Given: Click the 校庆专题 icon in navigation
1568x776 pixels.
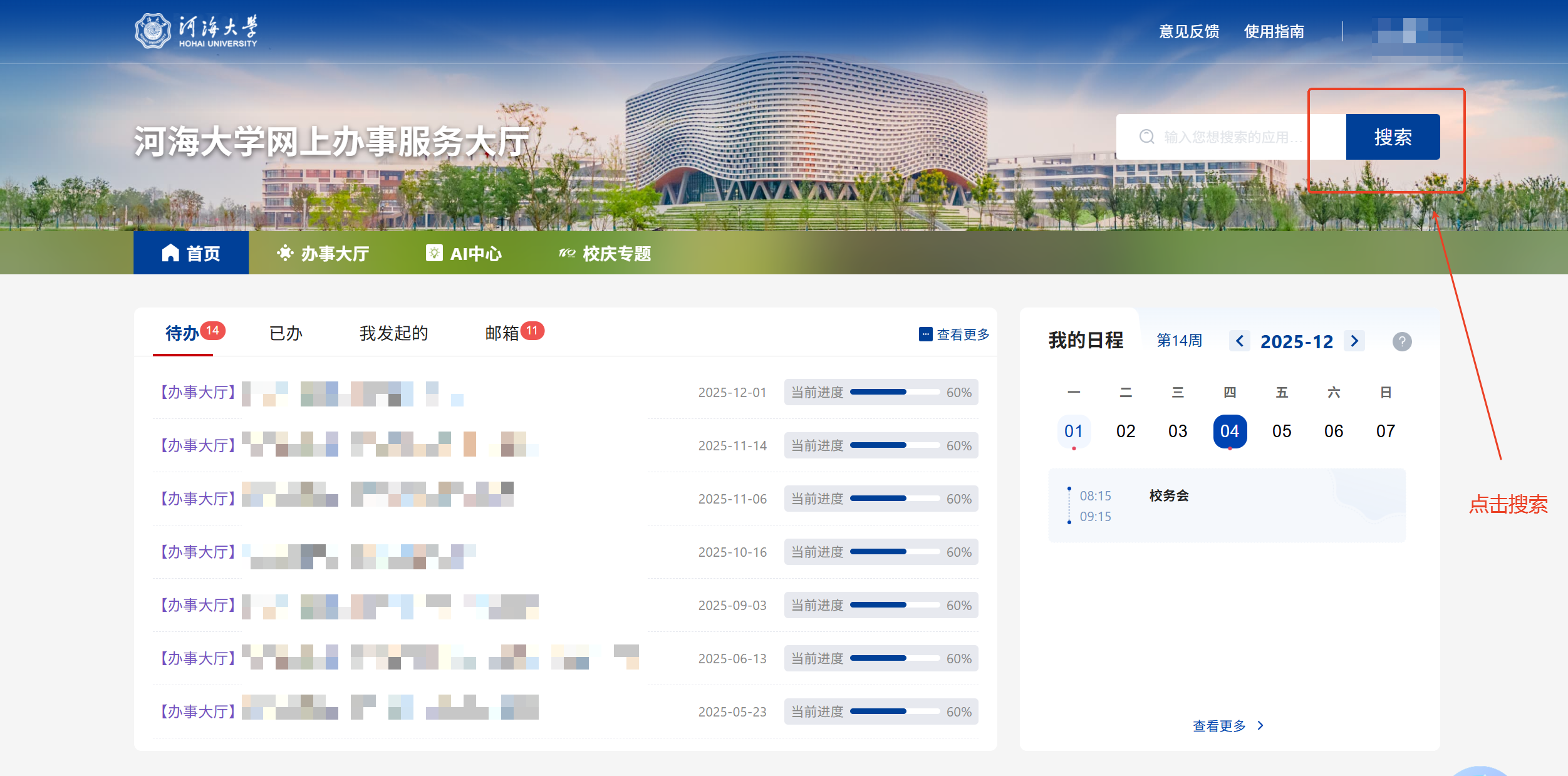Looking at the screenshot, I should click(x=567, y=253).
